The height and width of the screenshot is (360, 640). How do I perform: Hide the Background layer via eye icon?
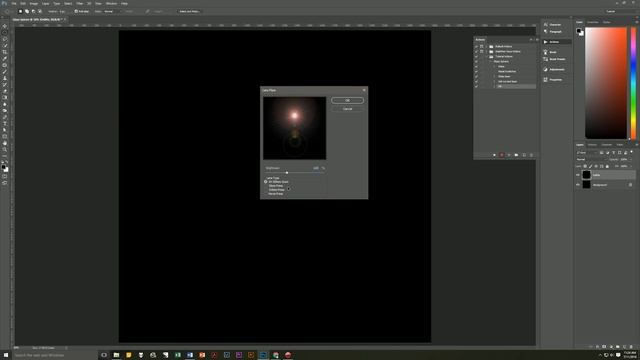pos(578,185)
